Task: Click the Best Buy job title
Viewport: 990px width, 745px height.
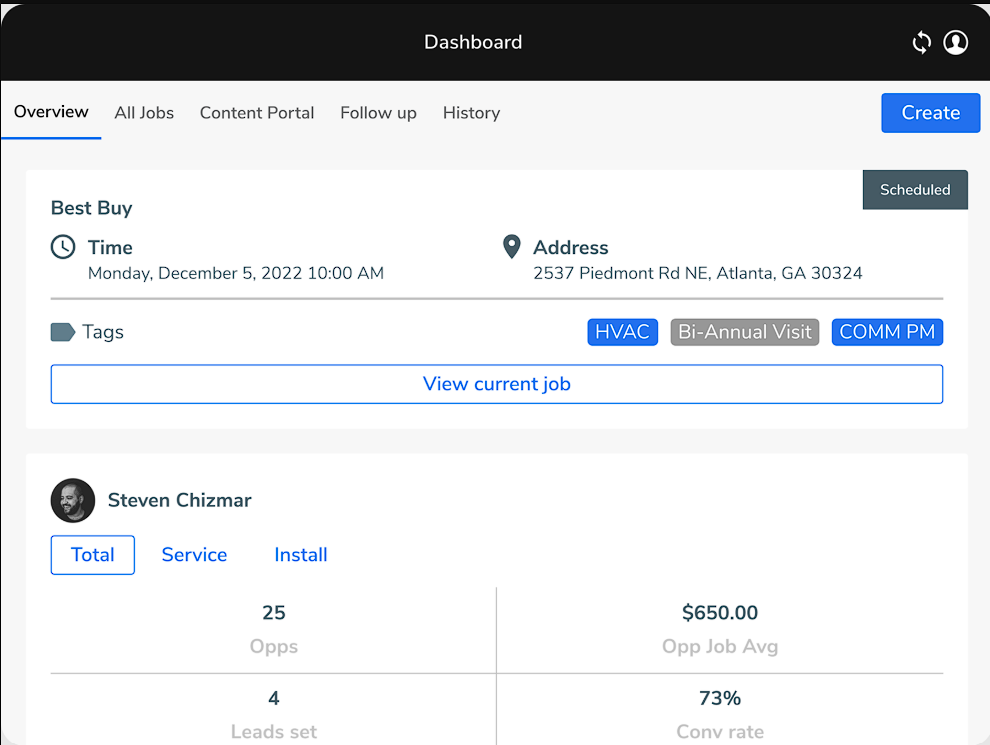Action: click(92, 208)
